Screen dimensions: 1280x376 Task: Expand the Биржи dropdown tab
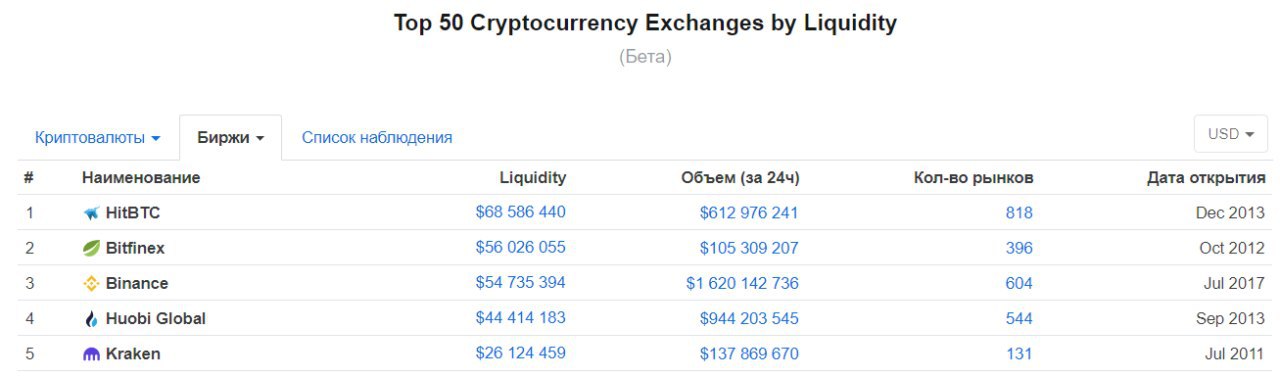(230, 138)
